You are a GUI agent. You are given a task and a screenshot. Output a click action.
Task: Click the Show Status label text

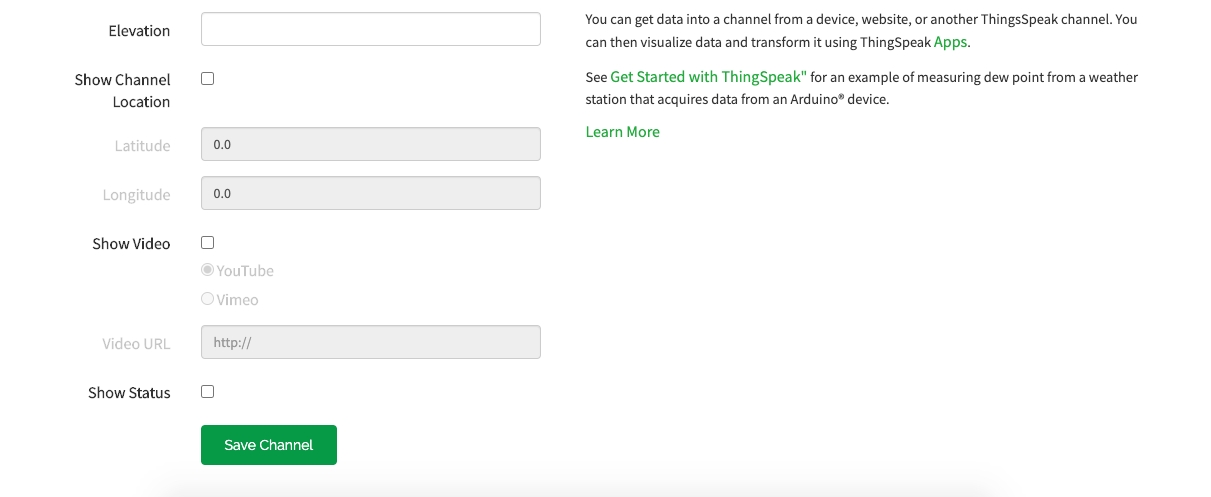pyautogui.click(x=129, y=393)
